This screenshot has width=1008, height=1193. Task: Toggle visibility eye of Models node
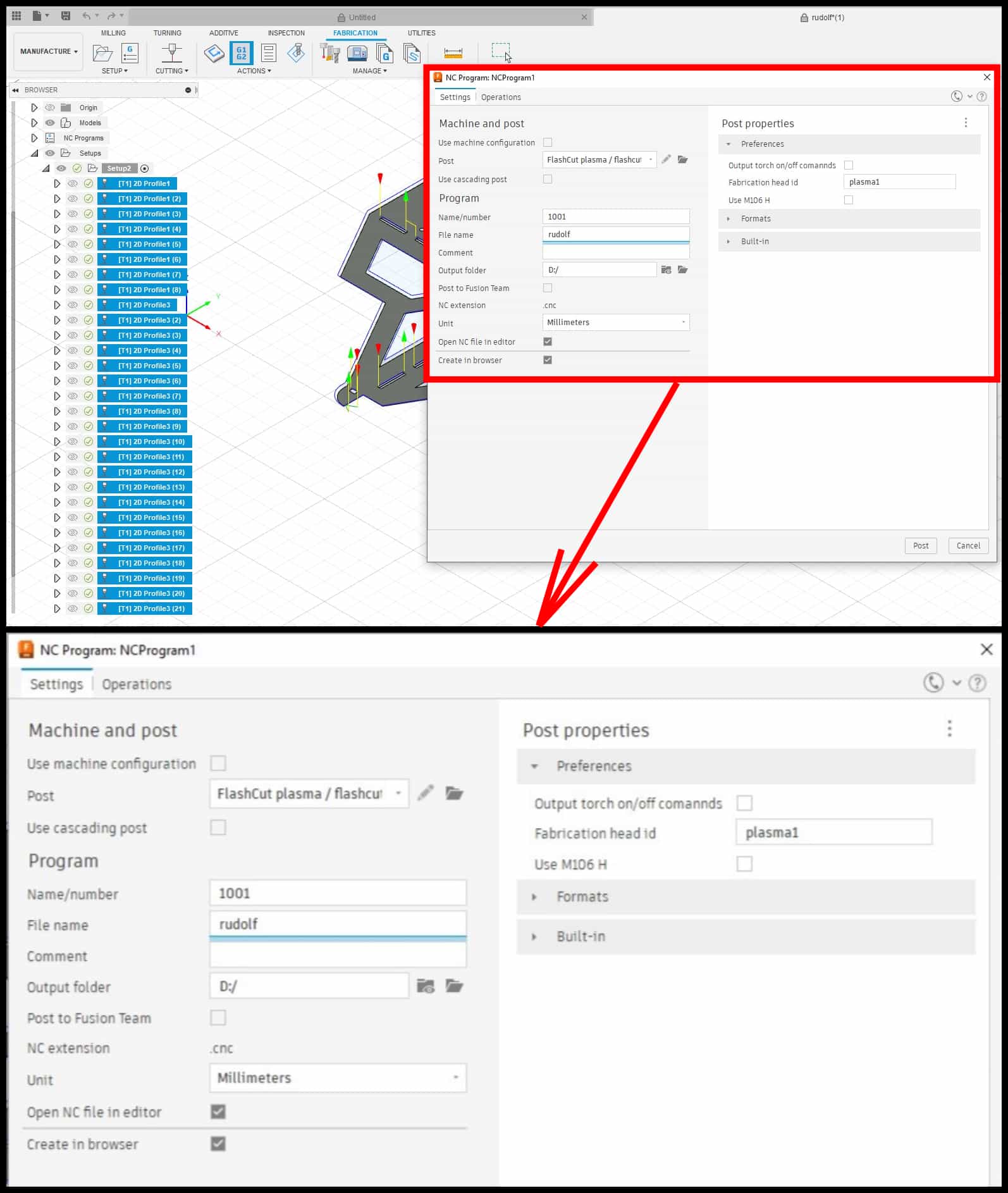[50, 123]
